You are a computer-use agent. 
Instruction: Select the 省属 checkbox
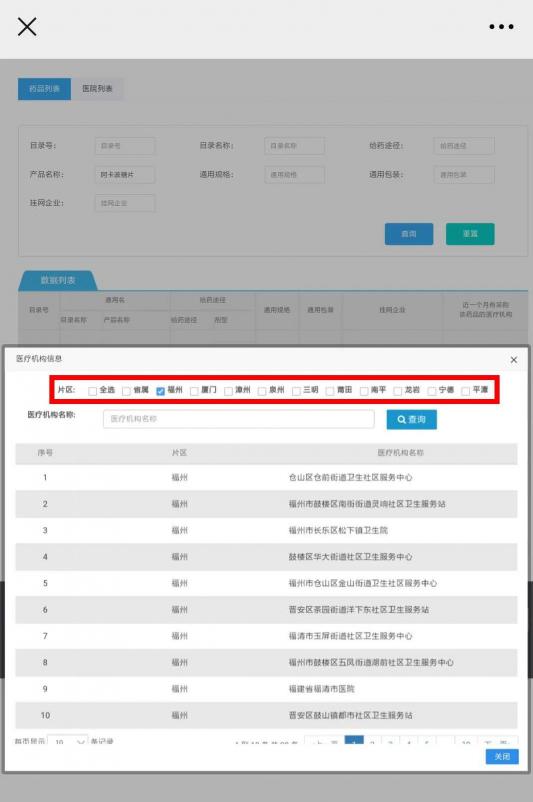tap(126, 391)
